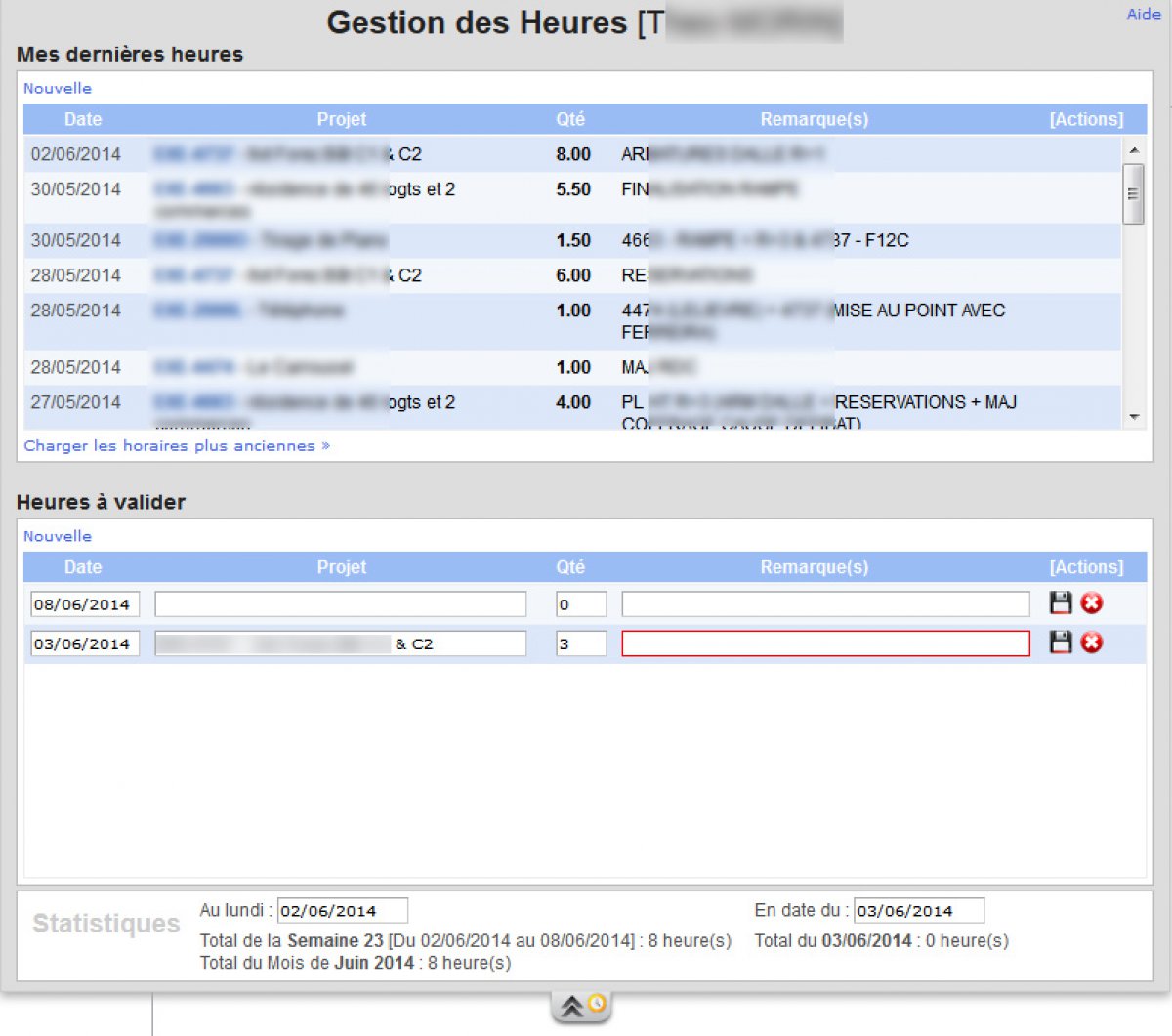Edit quantity field showing 3
The image size is (1172, 1036).
point(581,643)
